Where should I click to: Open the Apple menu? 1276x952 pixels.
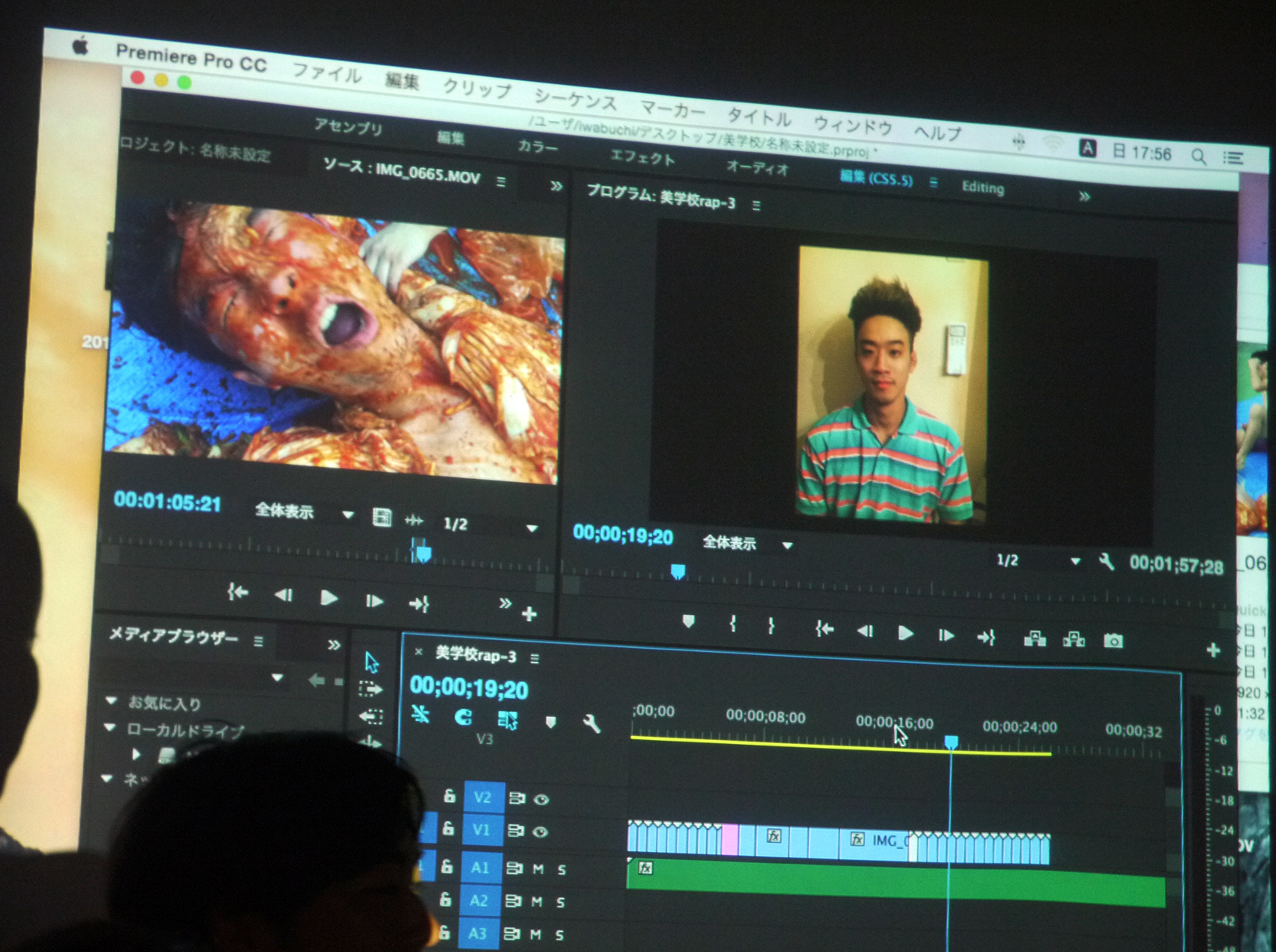click(x=80, y=46)
